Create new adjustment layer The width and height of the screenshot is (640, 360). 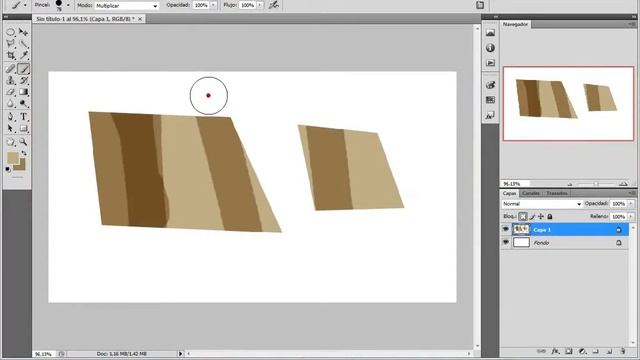582,351
